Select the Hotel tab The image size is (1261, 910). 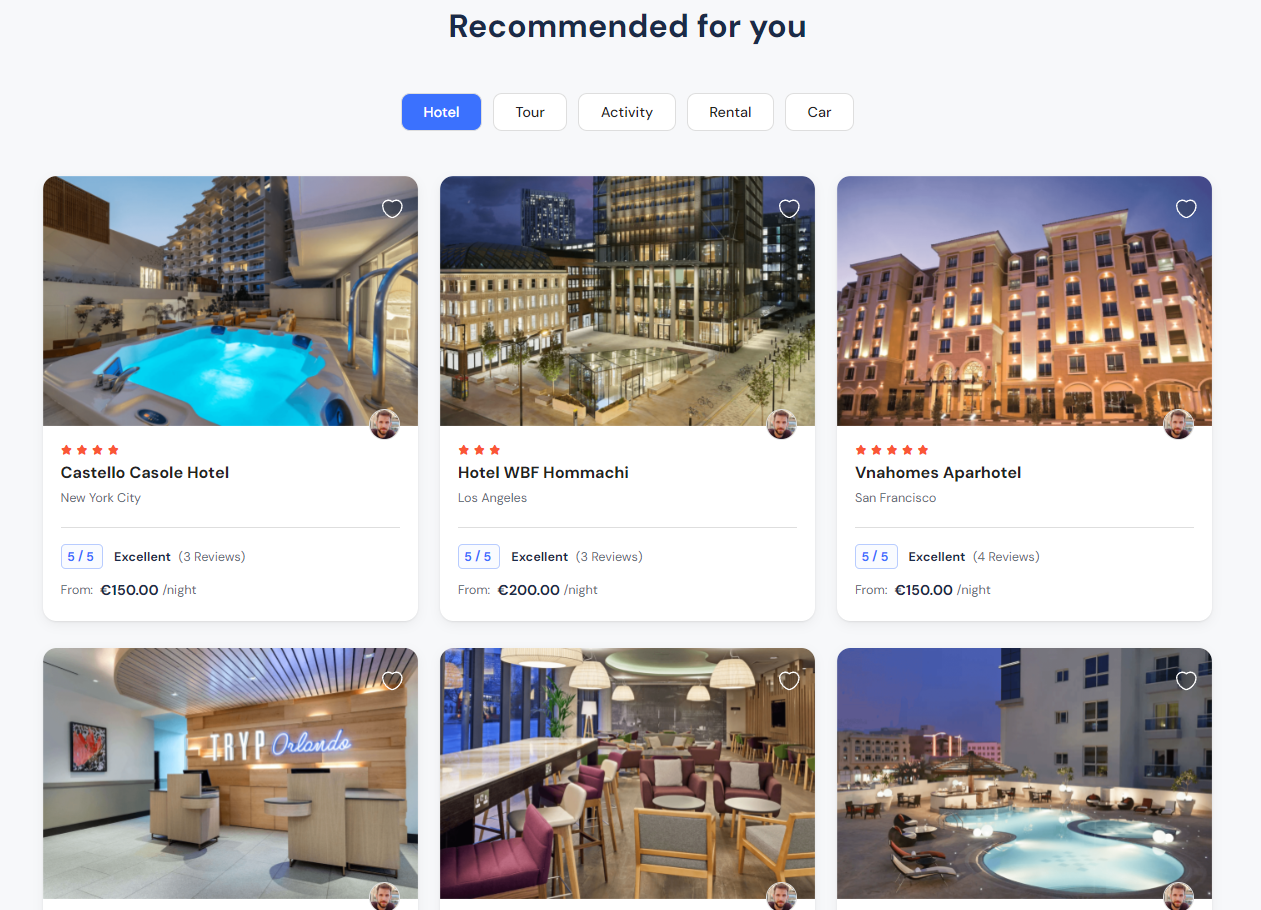(x=441, y=112)
